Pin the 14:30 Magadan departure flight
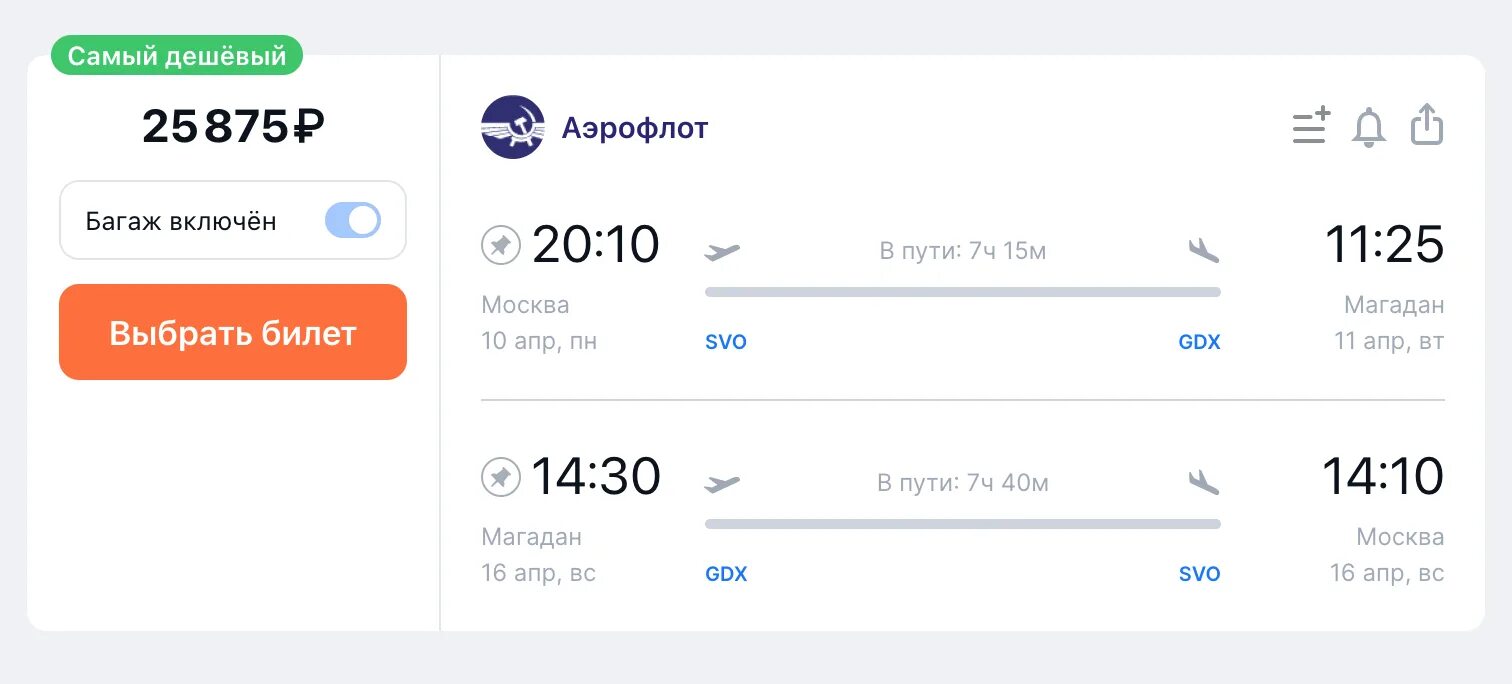 tap(501, 477)
